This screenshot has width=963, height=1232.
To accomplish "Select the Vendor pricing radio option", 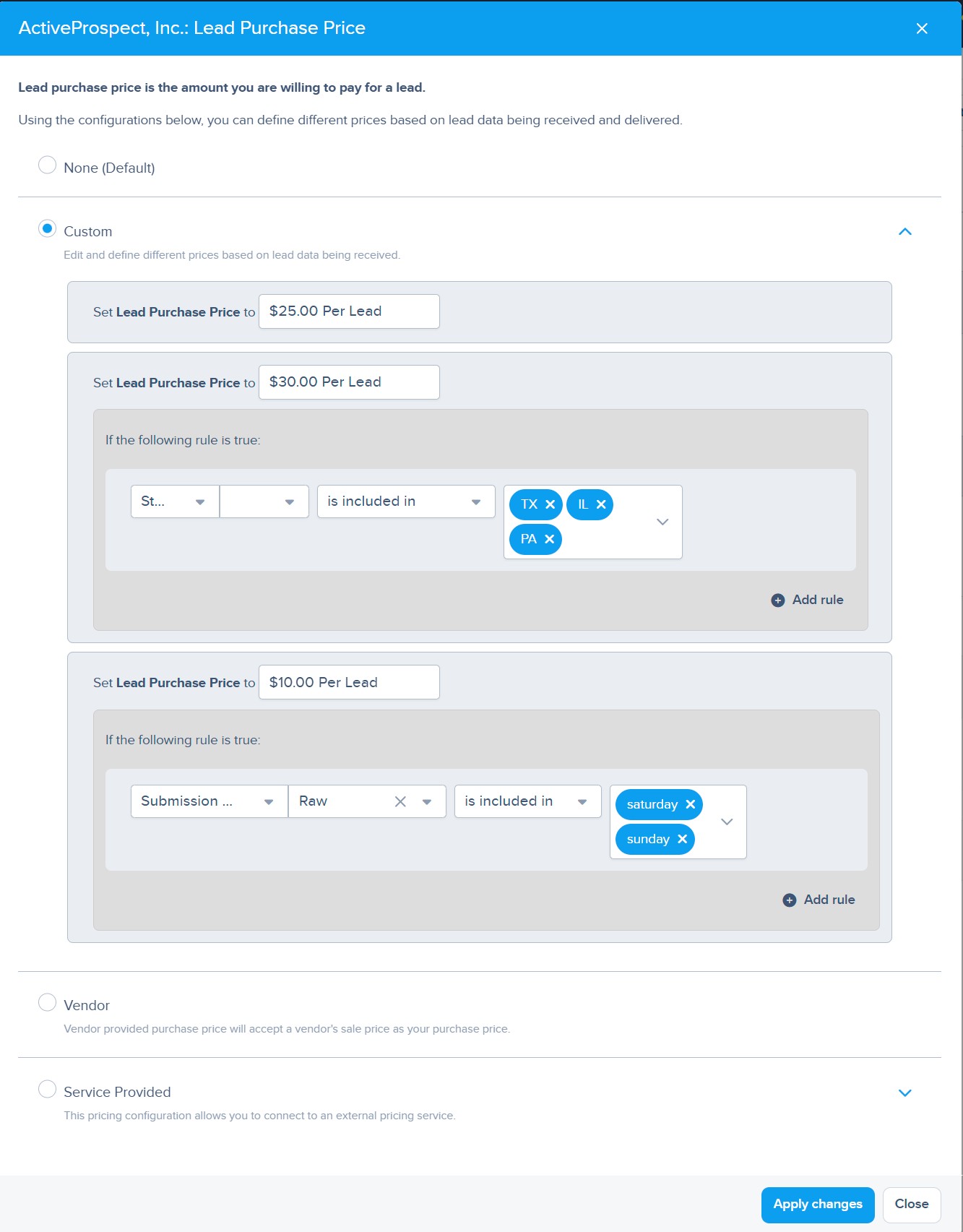I will (x=47, y=1003).
